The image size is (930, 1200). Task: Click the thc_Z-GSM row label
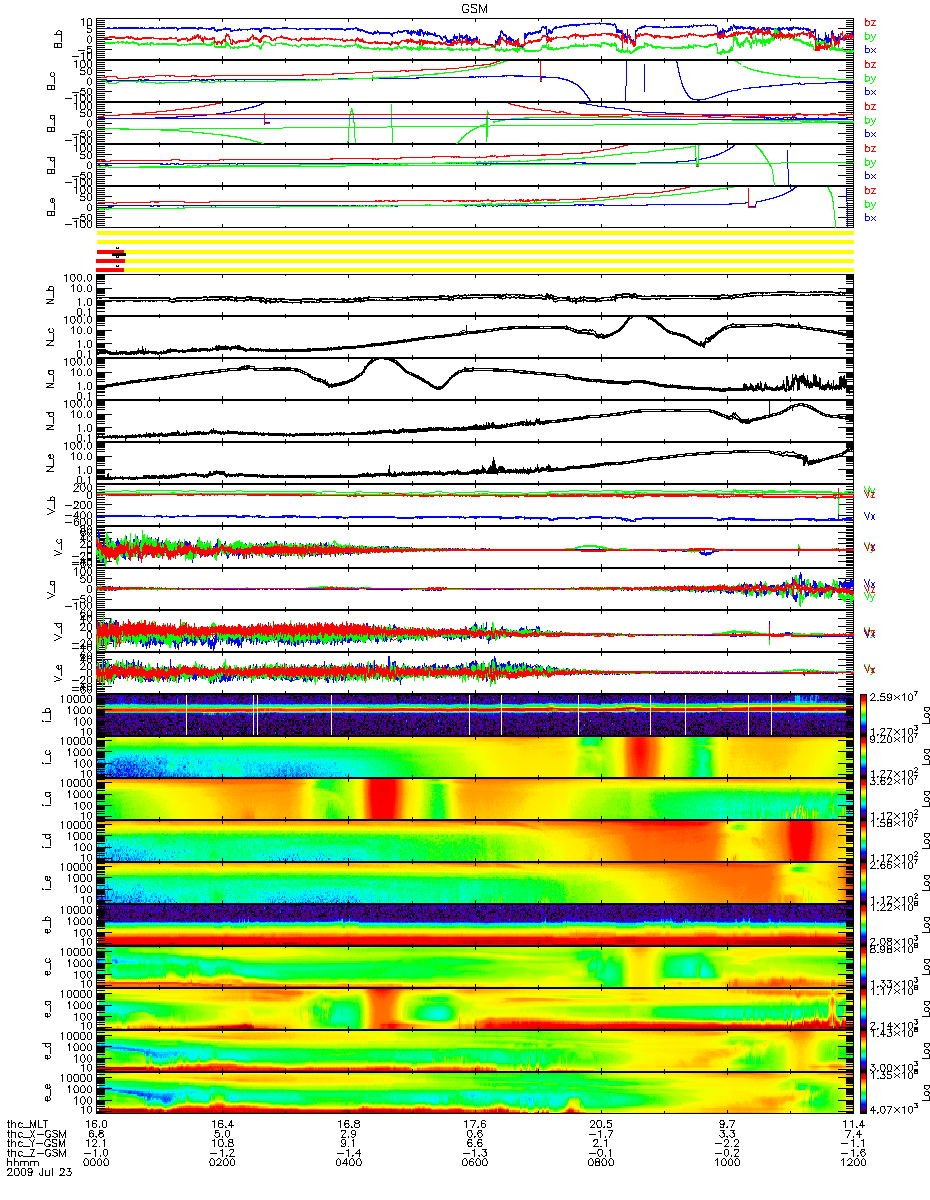(37, 1152)
